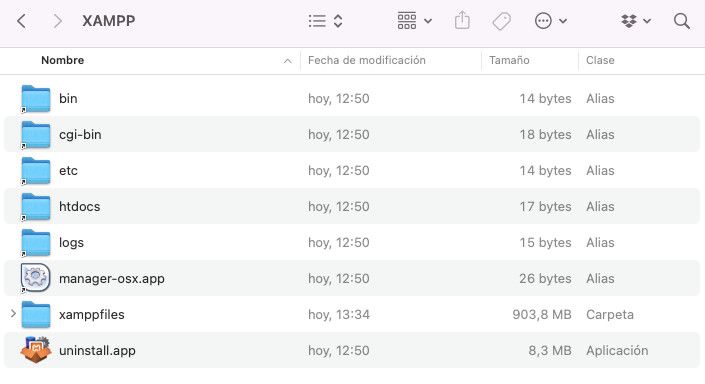Select the bin folder icon

click(36, 98)
